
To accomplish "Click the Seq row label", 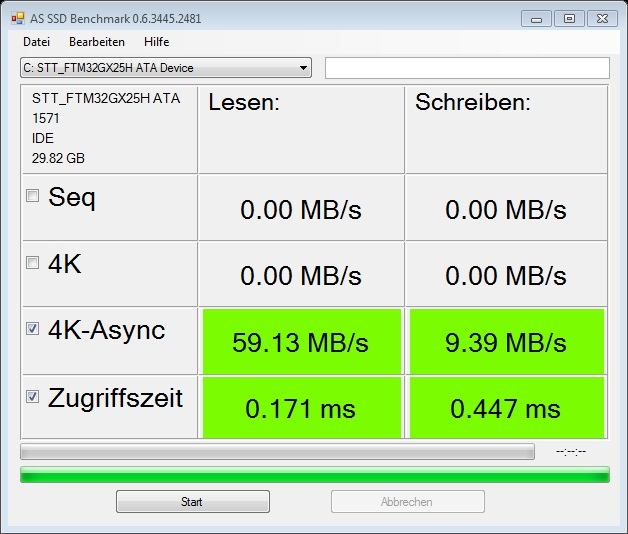I will (x=72, y=197).
